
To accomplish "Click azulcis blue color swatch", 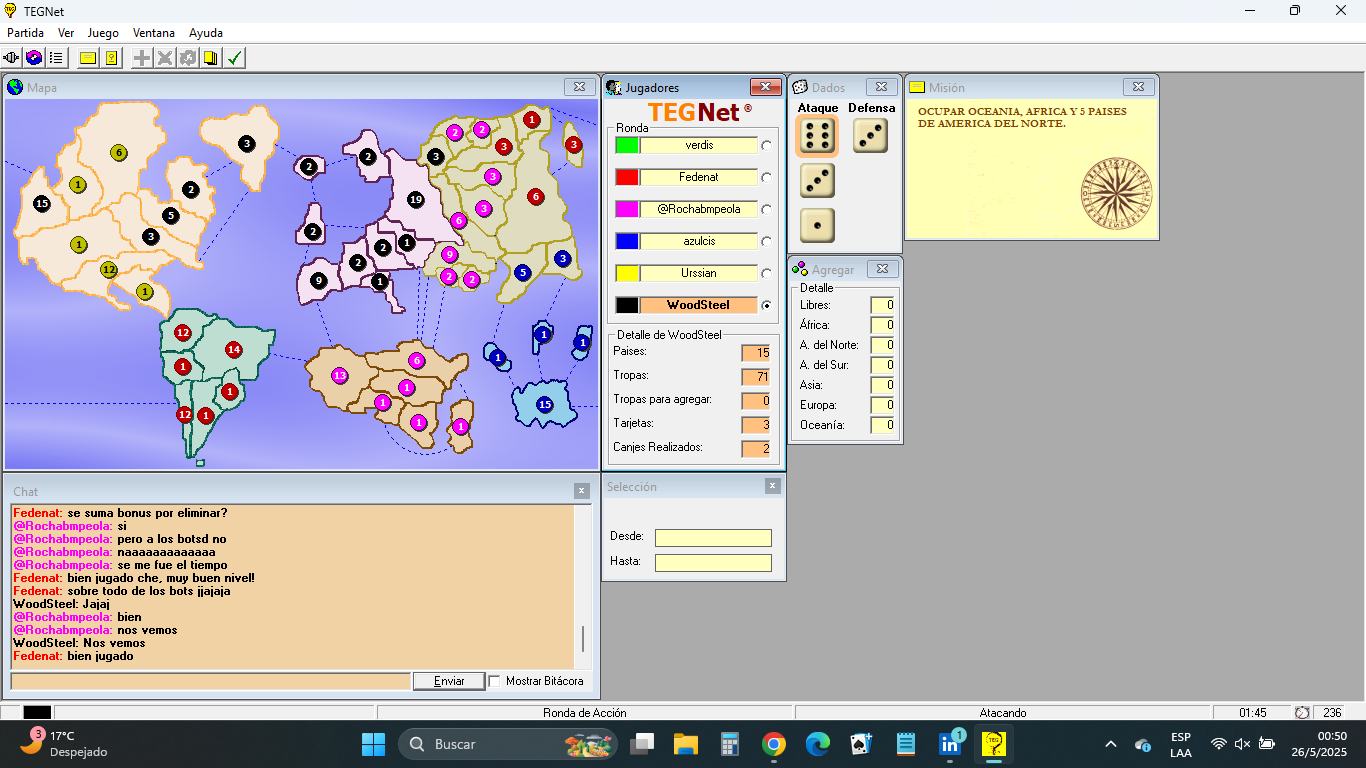I will pos(627,241).
